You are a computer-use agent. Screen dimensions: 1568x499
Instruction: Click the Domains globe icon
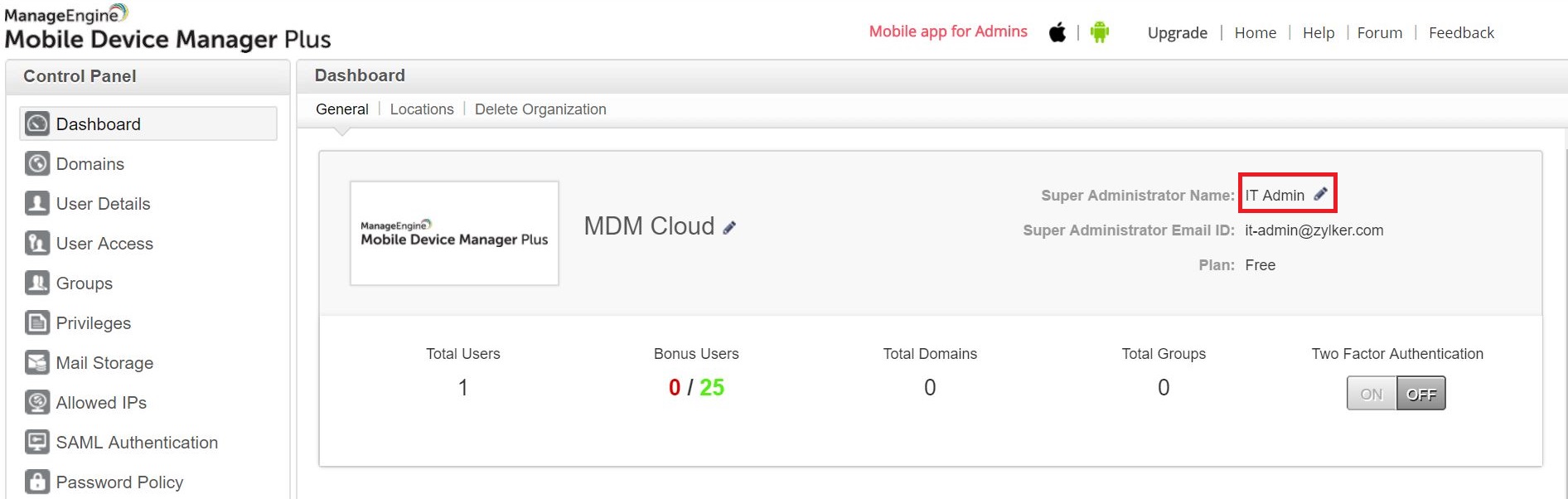tap(37, 163)
